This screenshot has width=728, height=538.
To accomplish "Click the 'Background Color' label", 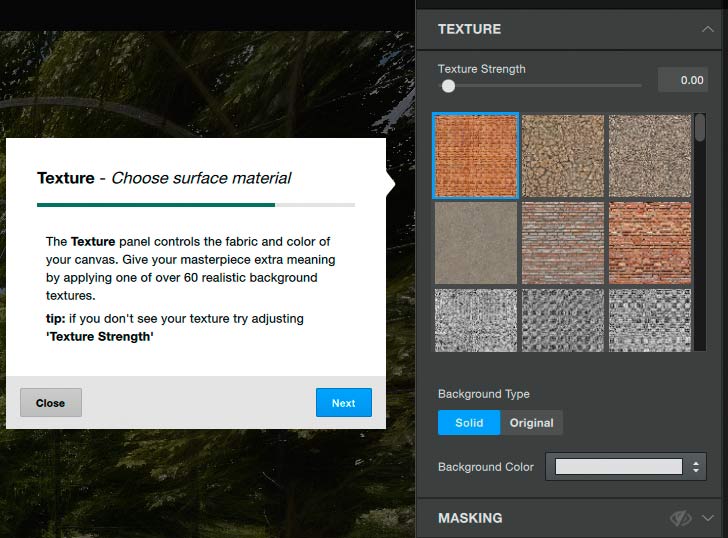I will tap(486, 467).
